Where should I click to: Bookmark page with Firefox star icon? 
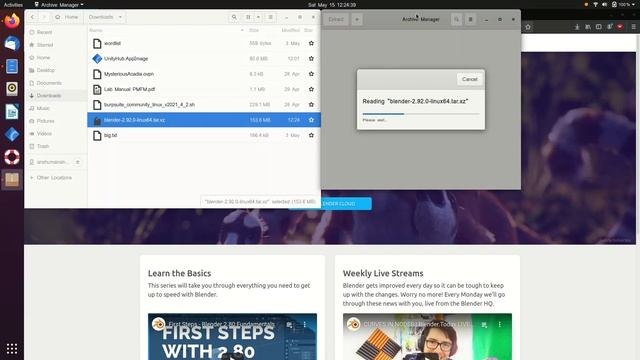click(528, 27)
